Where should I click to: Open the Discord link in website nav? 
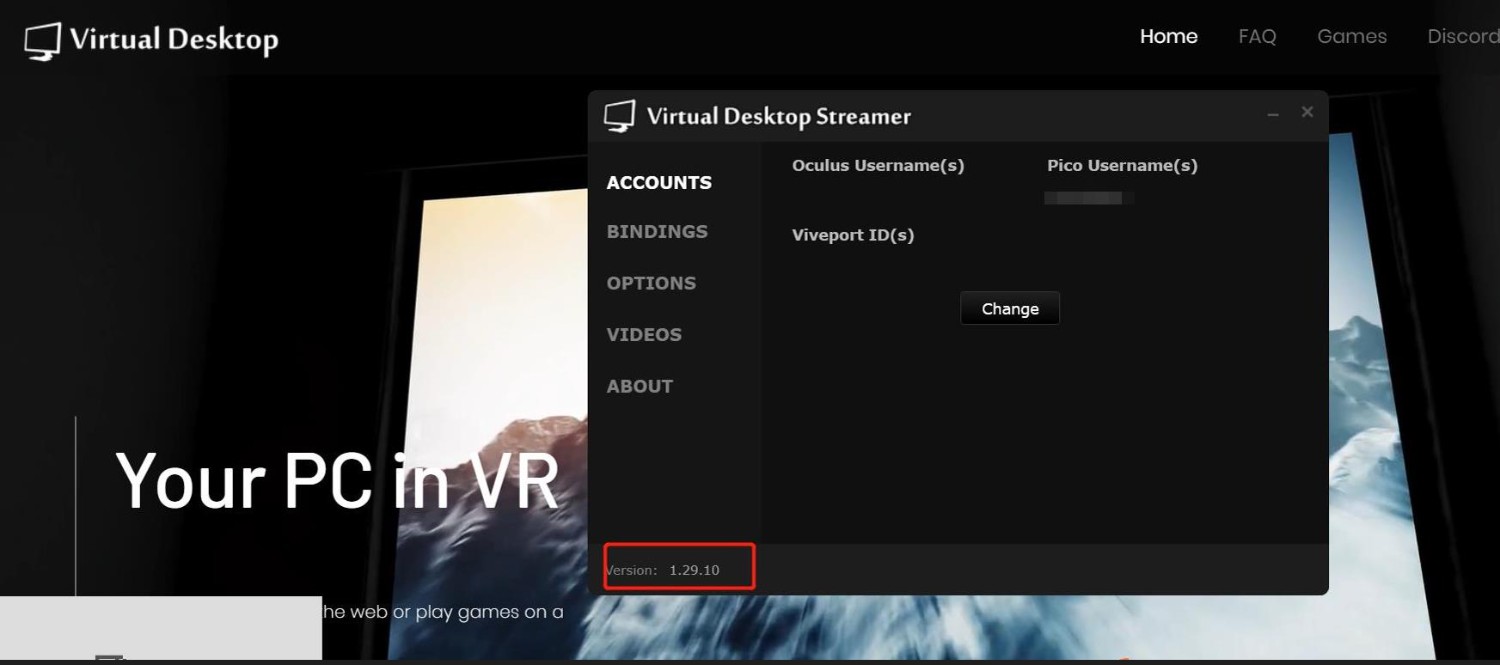pyautogui.click(x=1463, y=36)
